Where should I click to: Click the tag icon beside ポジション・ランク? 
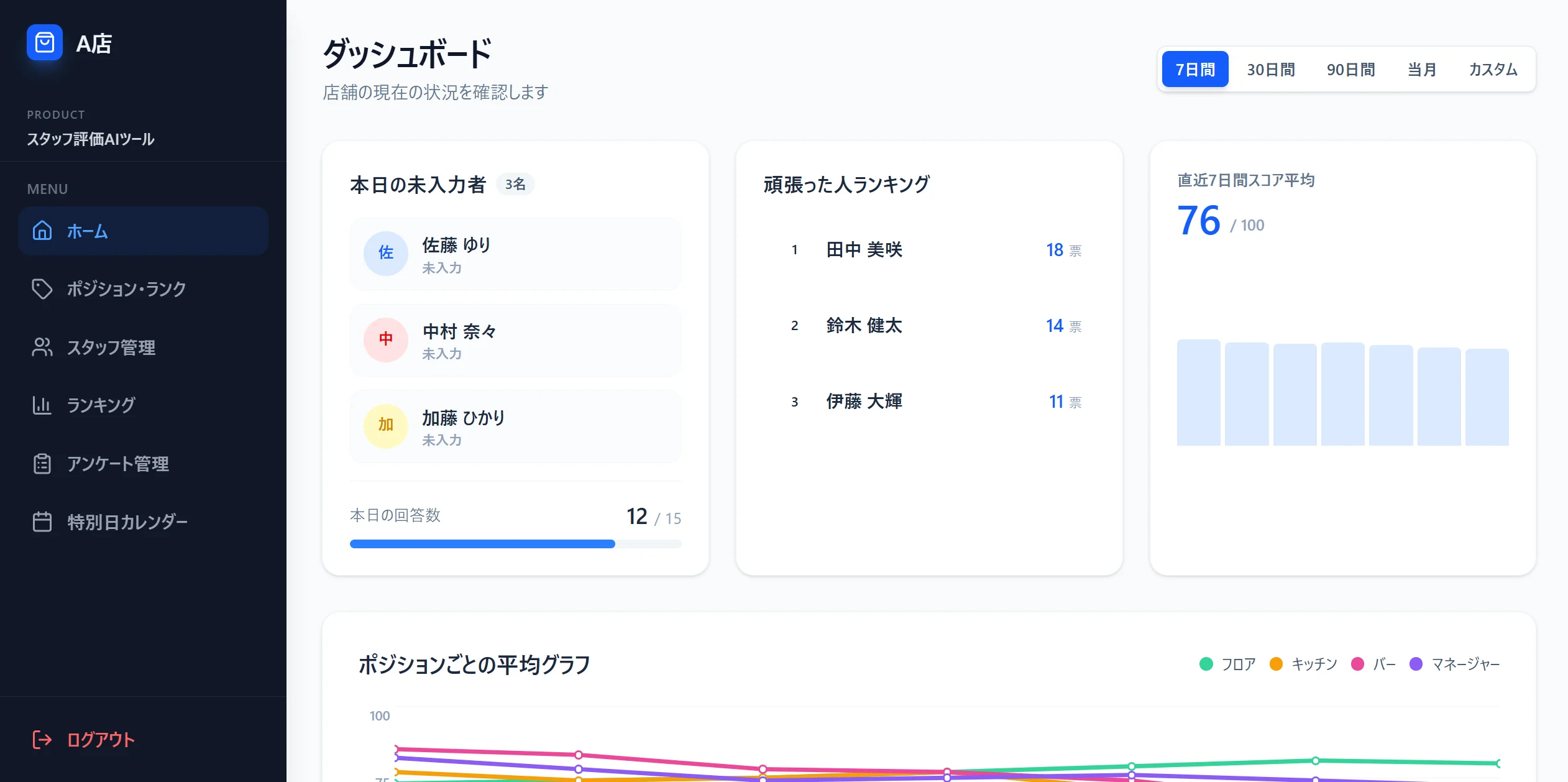pyautogui.click(x=42, y=288)
